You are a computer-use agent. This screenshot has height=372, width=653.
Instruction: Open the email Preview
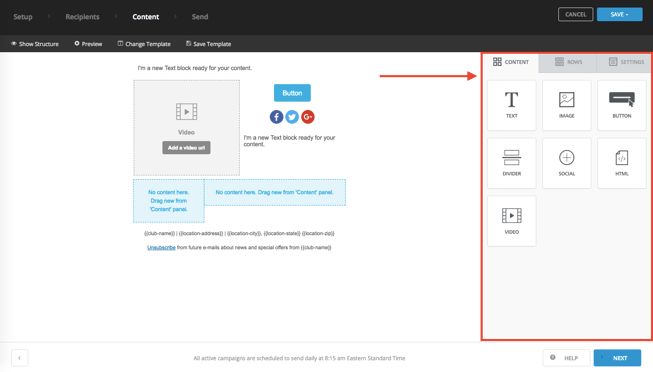coord(88,44)
